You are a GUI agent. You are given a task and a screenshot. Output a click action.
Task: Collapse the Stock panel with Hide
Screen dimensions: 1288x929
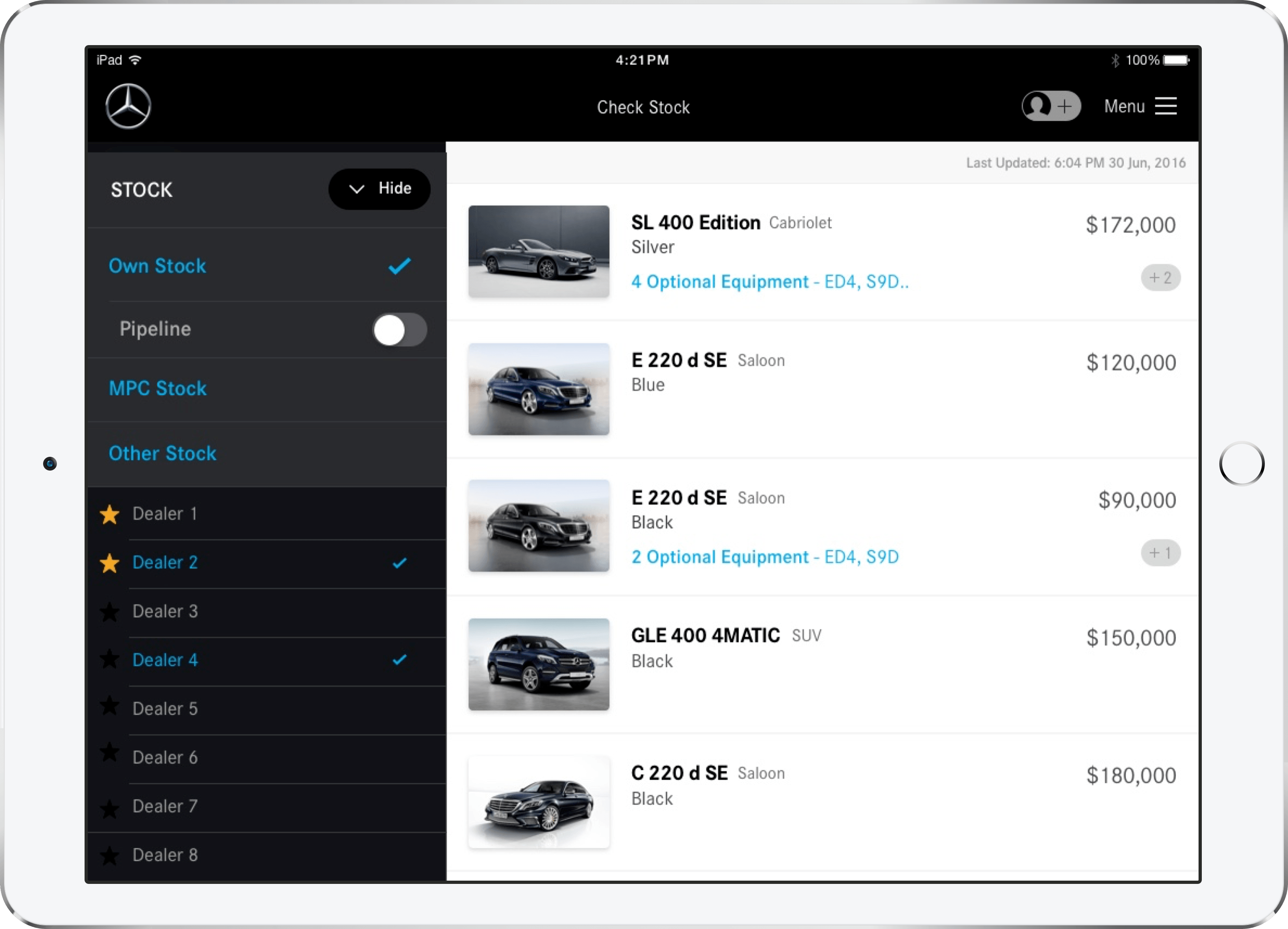(x=379, y=189)
